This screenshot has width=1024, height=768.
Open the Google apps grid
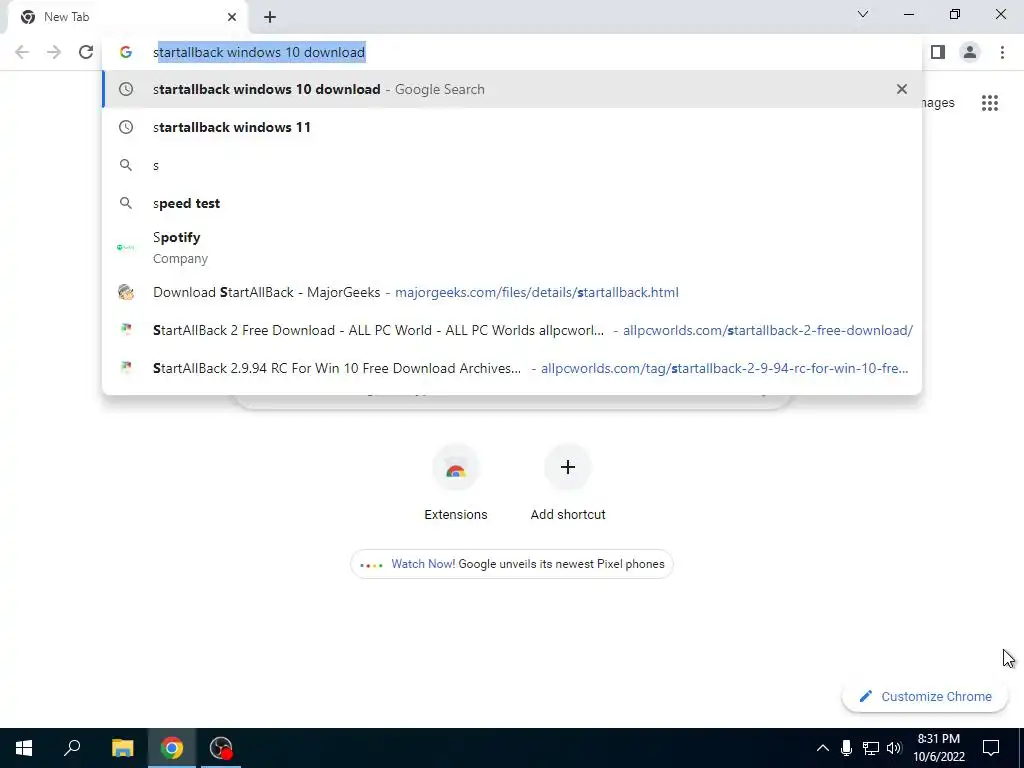(989, 103)
